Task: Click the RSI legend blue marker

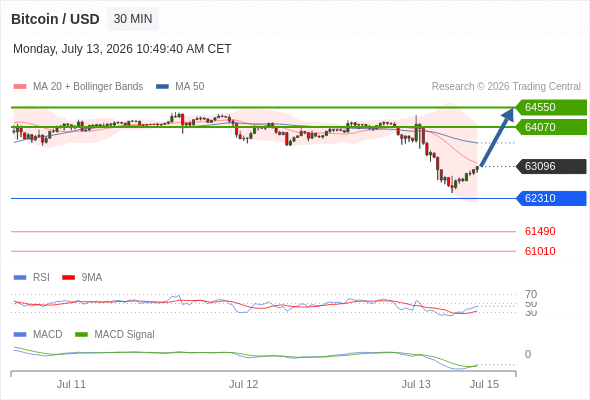Action: pos(20,278)
